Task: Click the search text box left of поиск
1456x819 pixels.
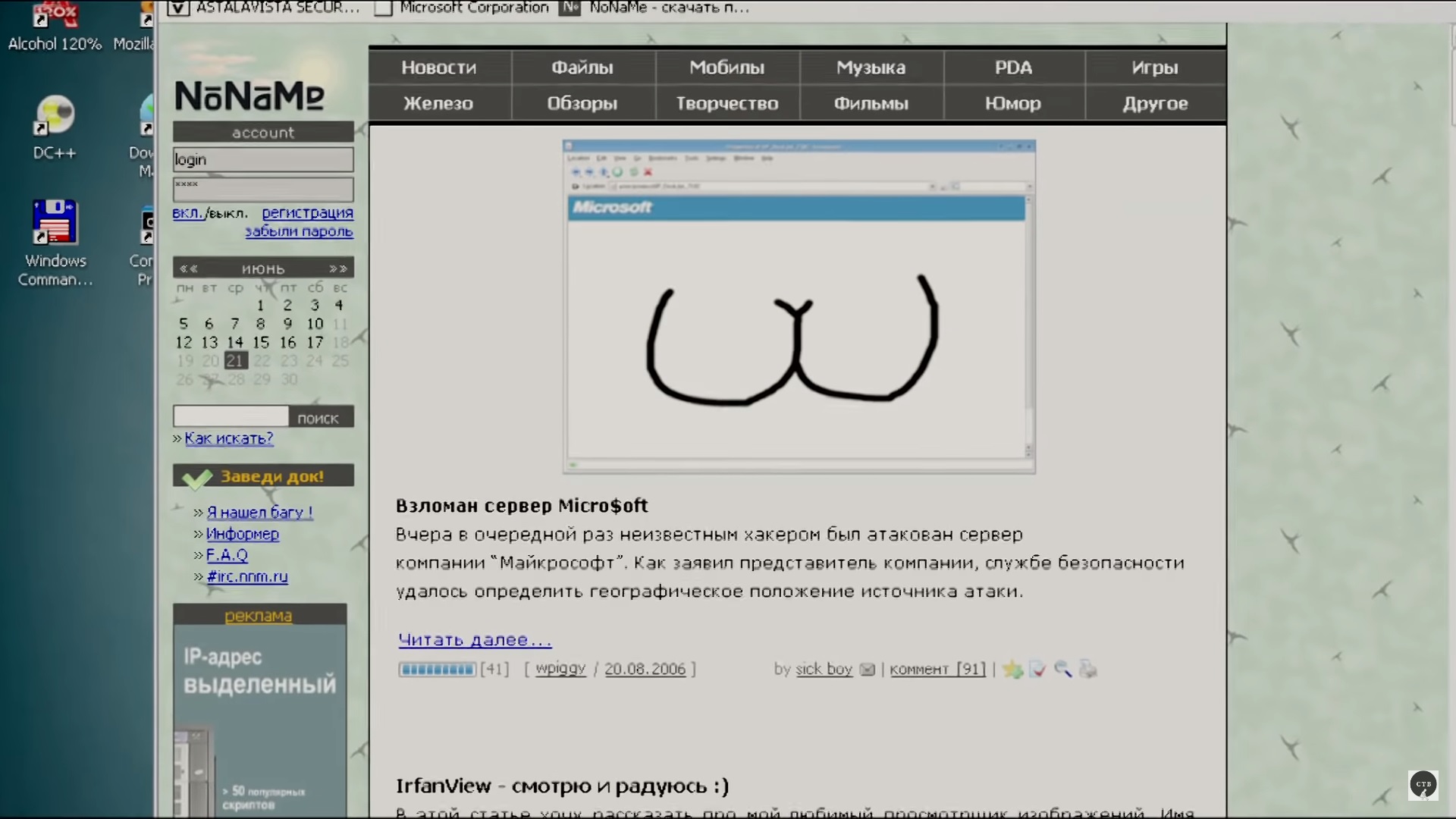Action: 231,416
